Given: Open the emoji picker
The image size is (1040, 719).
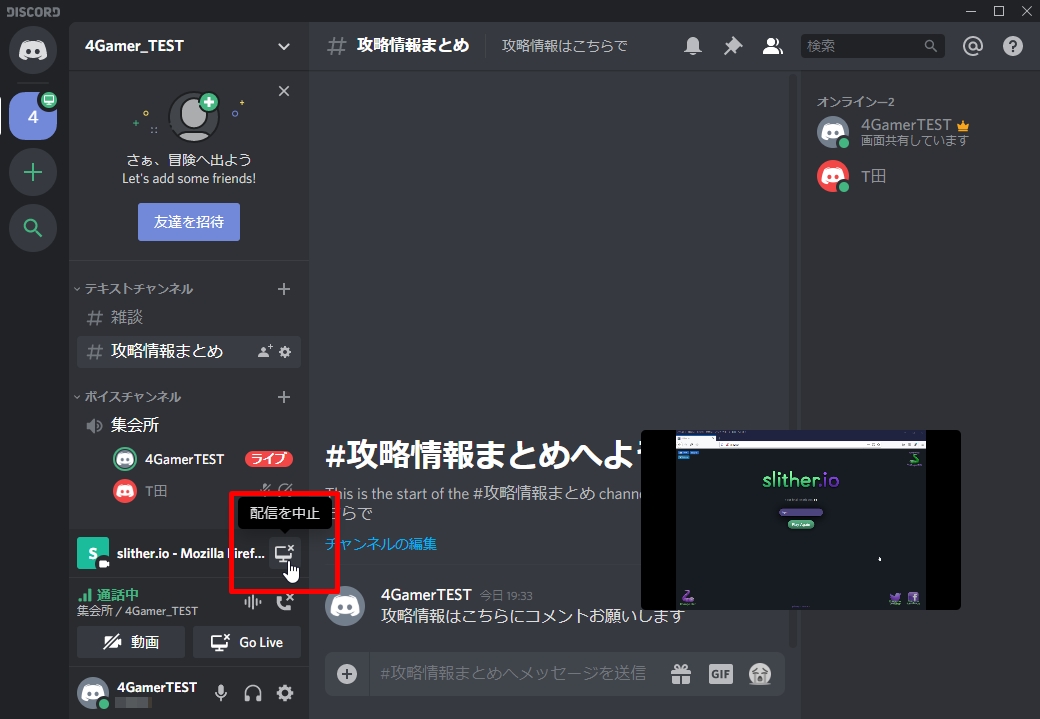Looking at the screenshot, I should pos(760,675).
